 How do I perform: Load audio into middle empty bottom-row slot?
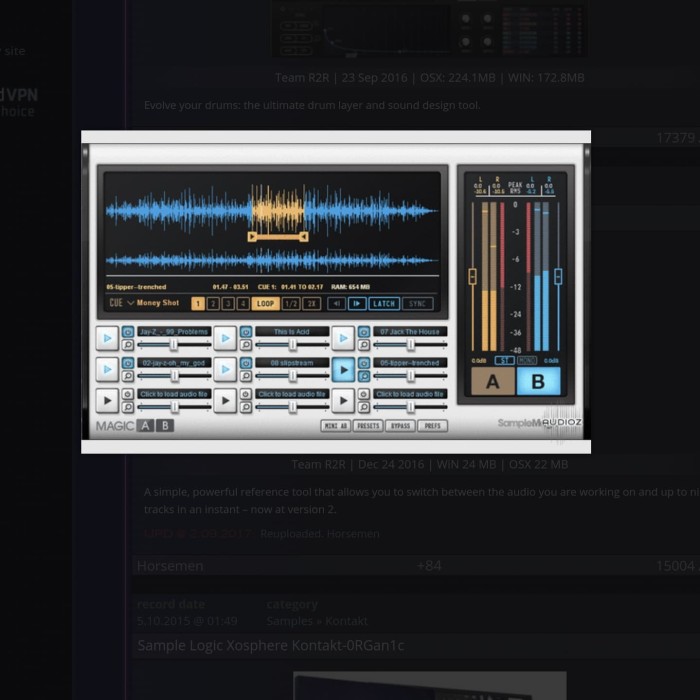[292, 394]
